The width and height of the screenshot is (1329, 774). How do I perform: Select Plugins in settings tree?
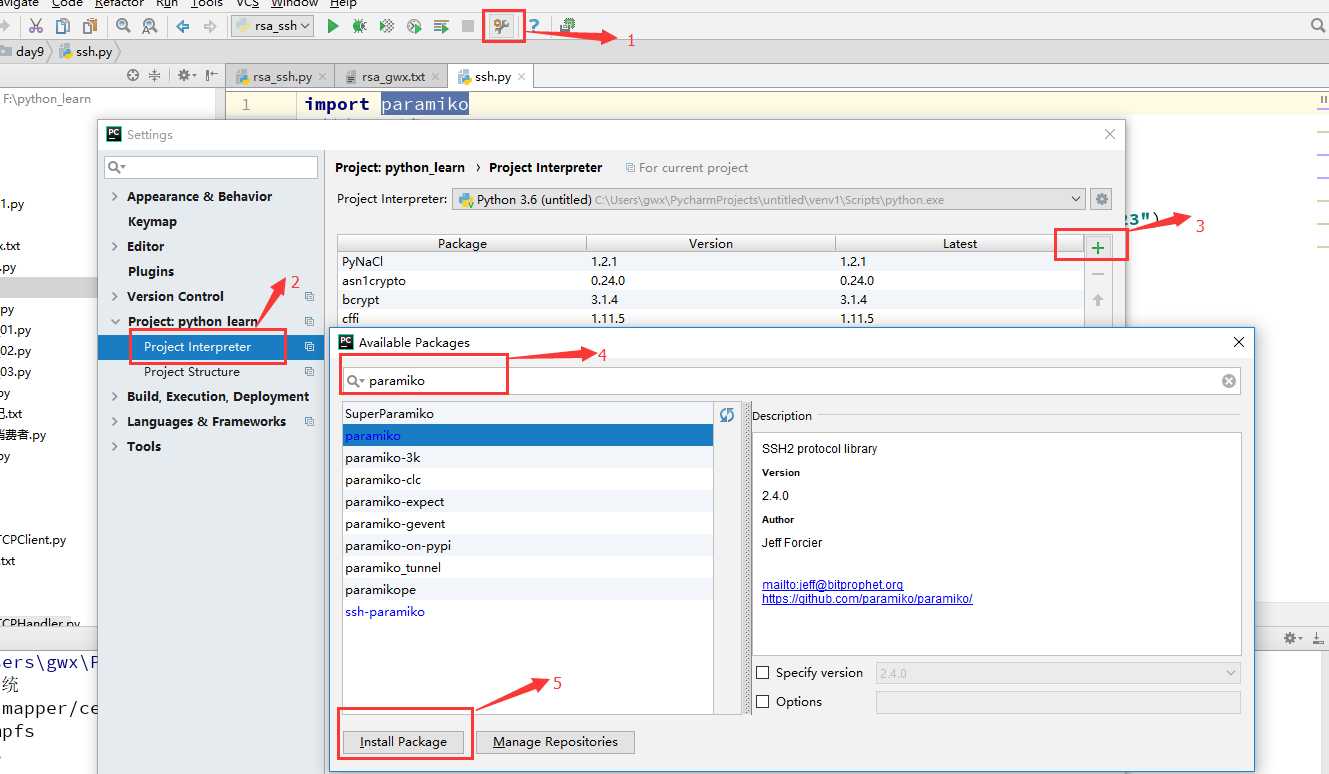coord(151,272)
